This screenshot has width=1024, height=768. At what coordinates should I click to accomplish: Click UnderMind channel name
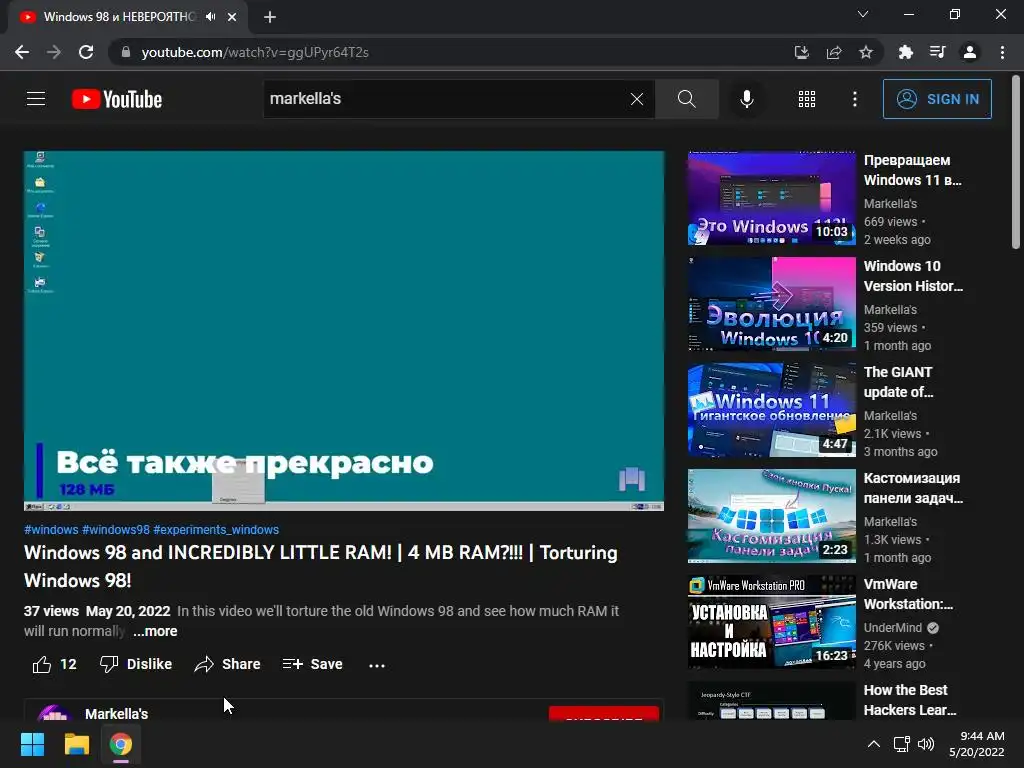coord(893,628)
